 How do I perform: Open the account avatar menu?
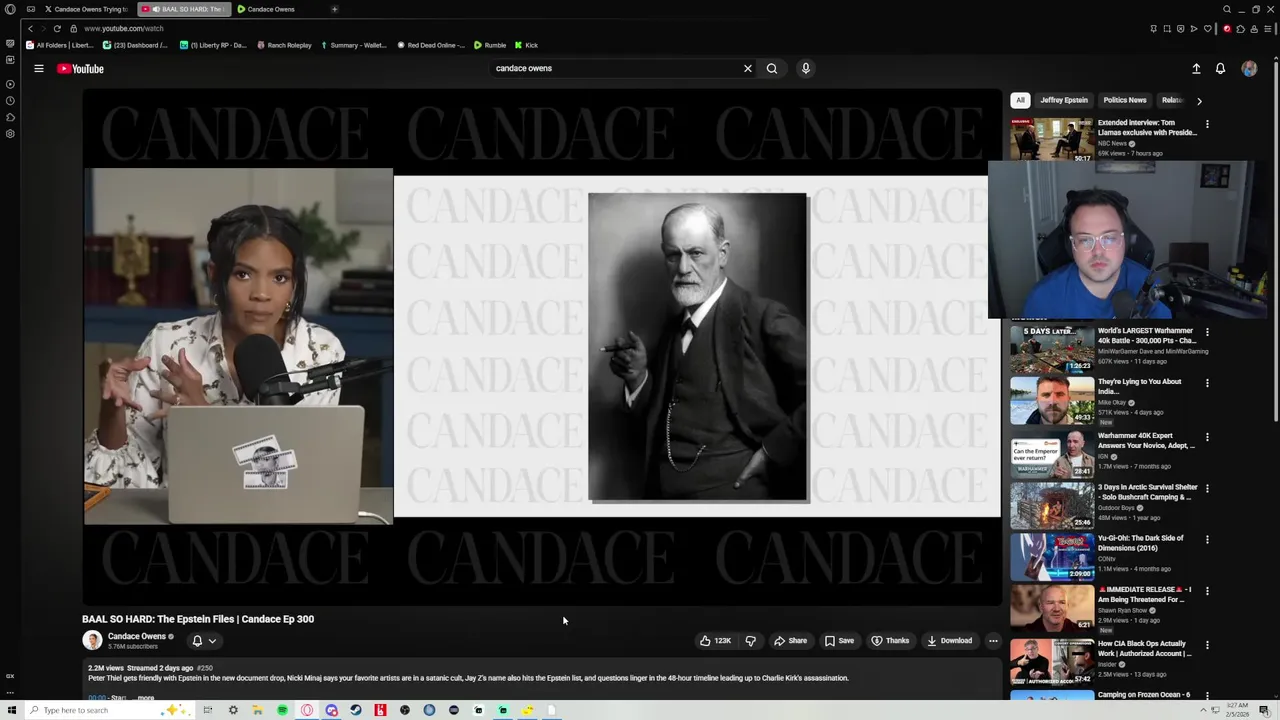[x=1249, y=68]
